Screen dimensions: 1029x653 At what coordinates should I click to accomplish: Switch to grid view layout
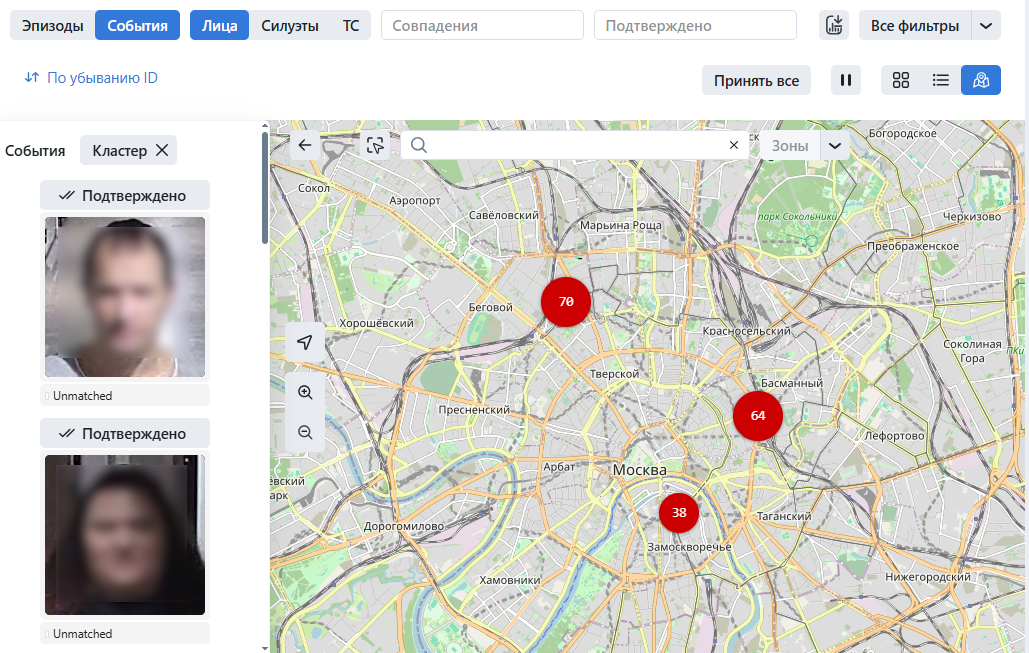pyautogui.click(x=901, y=80)
